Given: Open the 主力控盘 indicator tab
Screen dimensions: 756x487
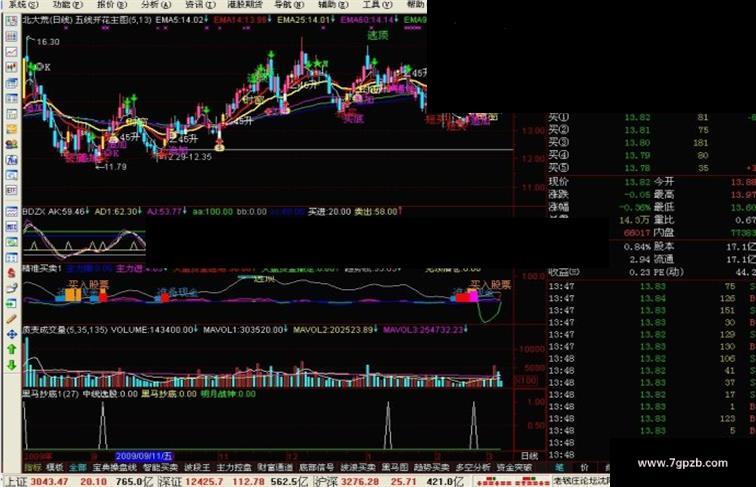Looking at the screenshot, I should click(234, 467).
